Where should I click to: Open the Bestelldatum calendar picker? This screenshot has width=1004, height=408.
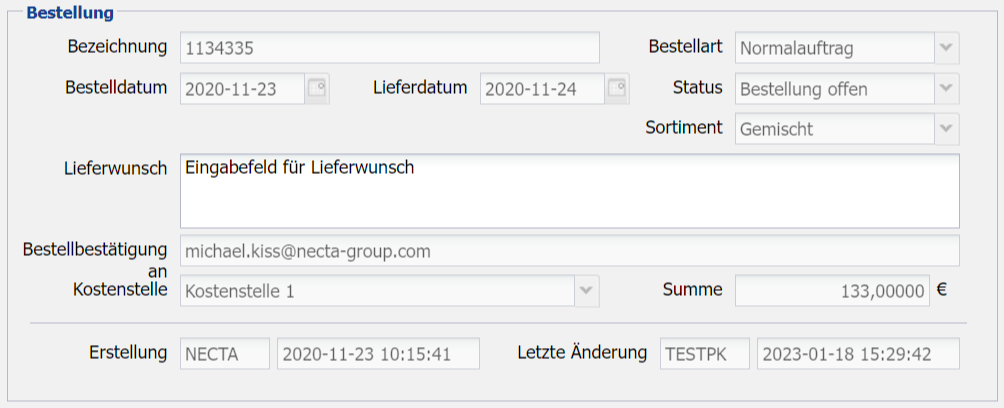pos(317,88)
